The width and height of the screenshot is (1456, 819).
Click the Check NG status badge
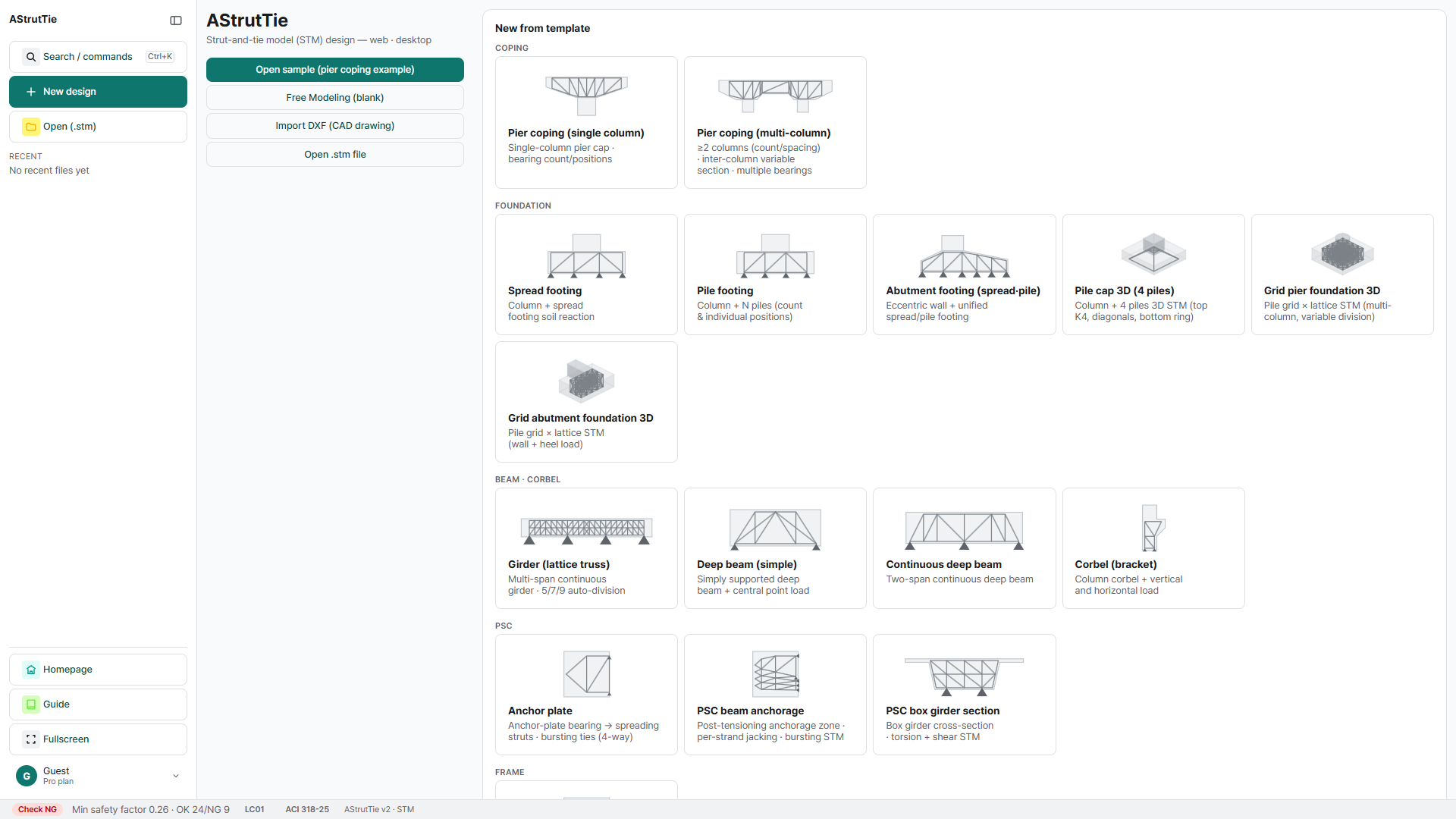point(37,810)
